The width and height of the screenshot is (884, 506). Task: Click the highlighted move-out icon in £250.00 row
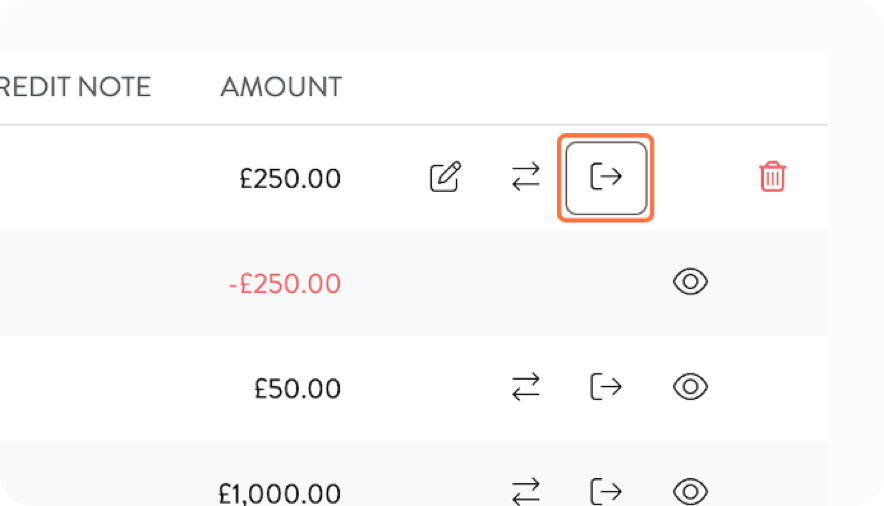pyautogui.click(x=605, y=178)
